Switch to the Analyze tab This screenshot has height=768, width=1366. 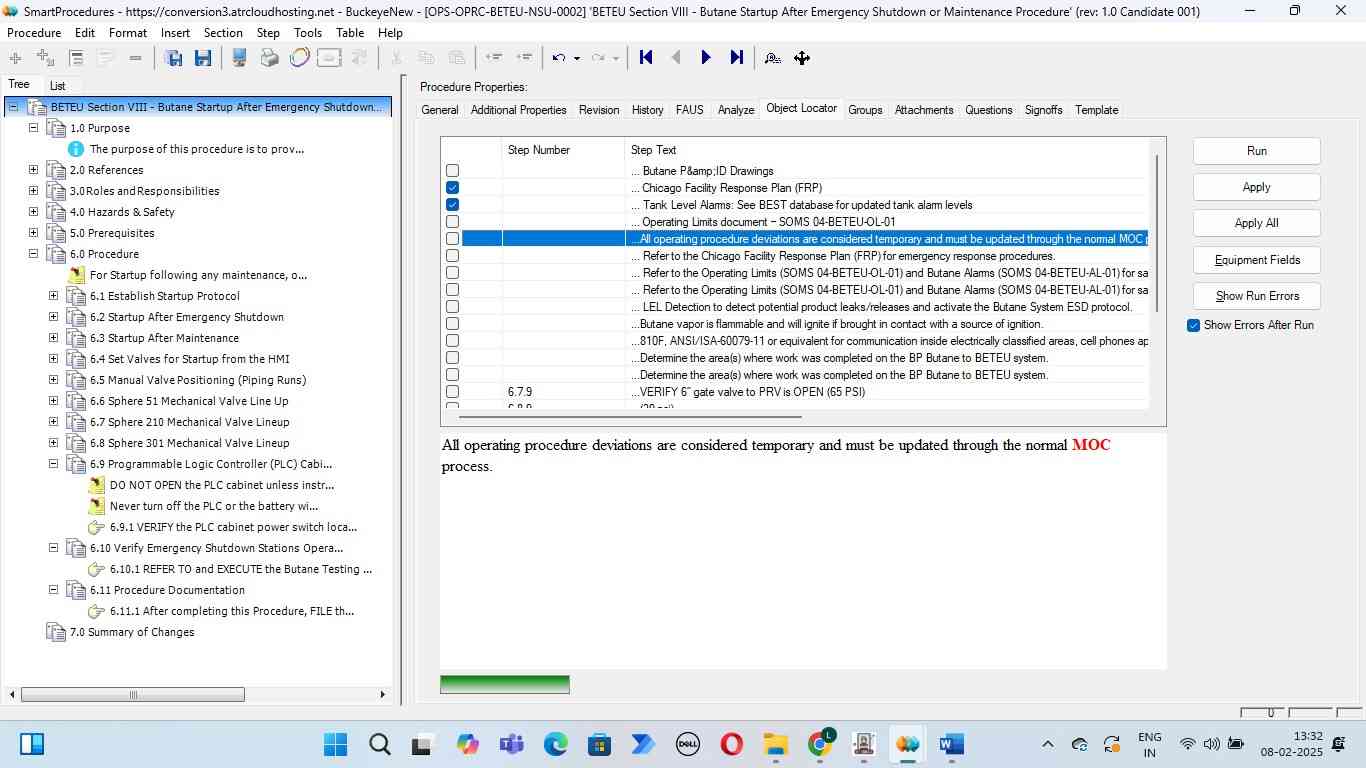tap(736, 110)
